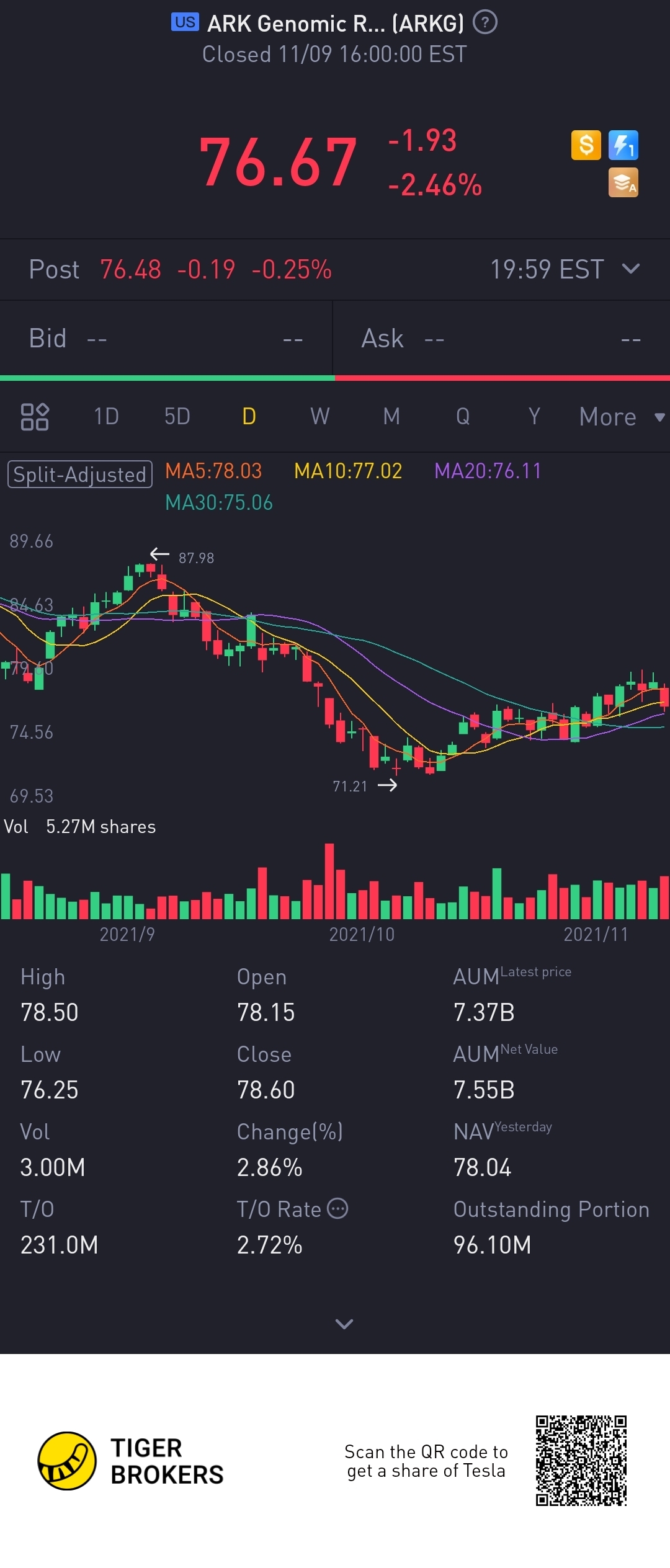Viewport: 670px width, 1568px height.
Task: Tap the tan stacked-layers badge
Action: tap(623, 182)
